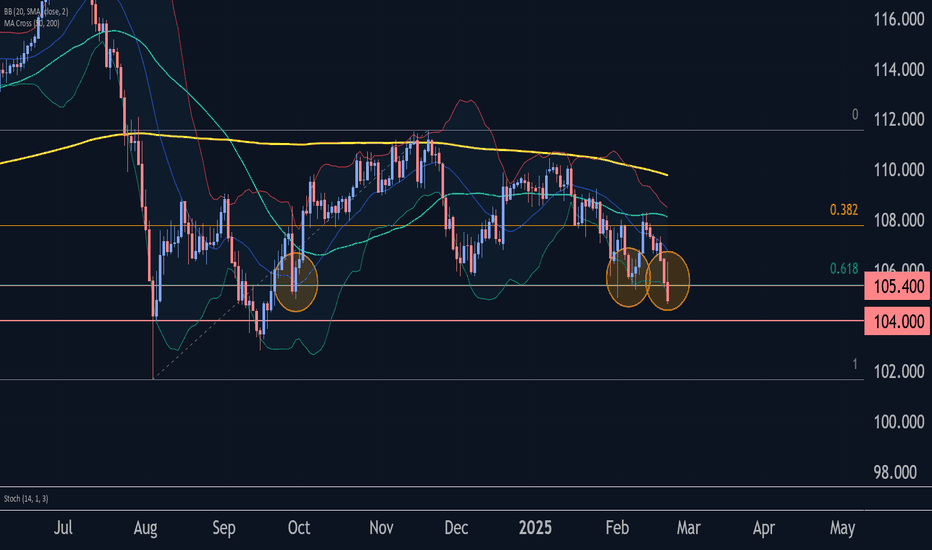
Task: Select the 0.618 Fibonacci level label
Action: 843,269
